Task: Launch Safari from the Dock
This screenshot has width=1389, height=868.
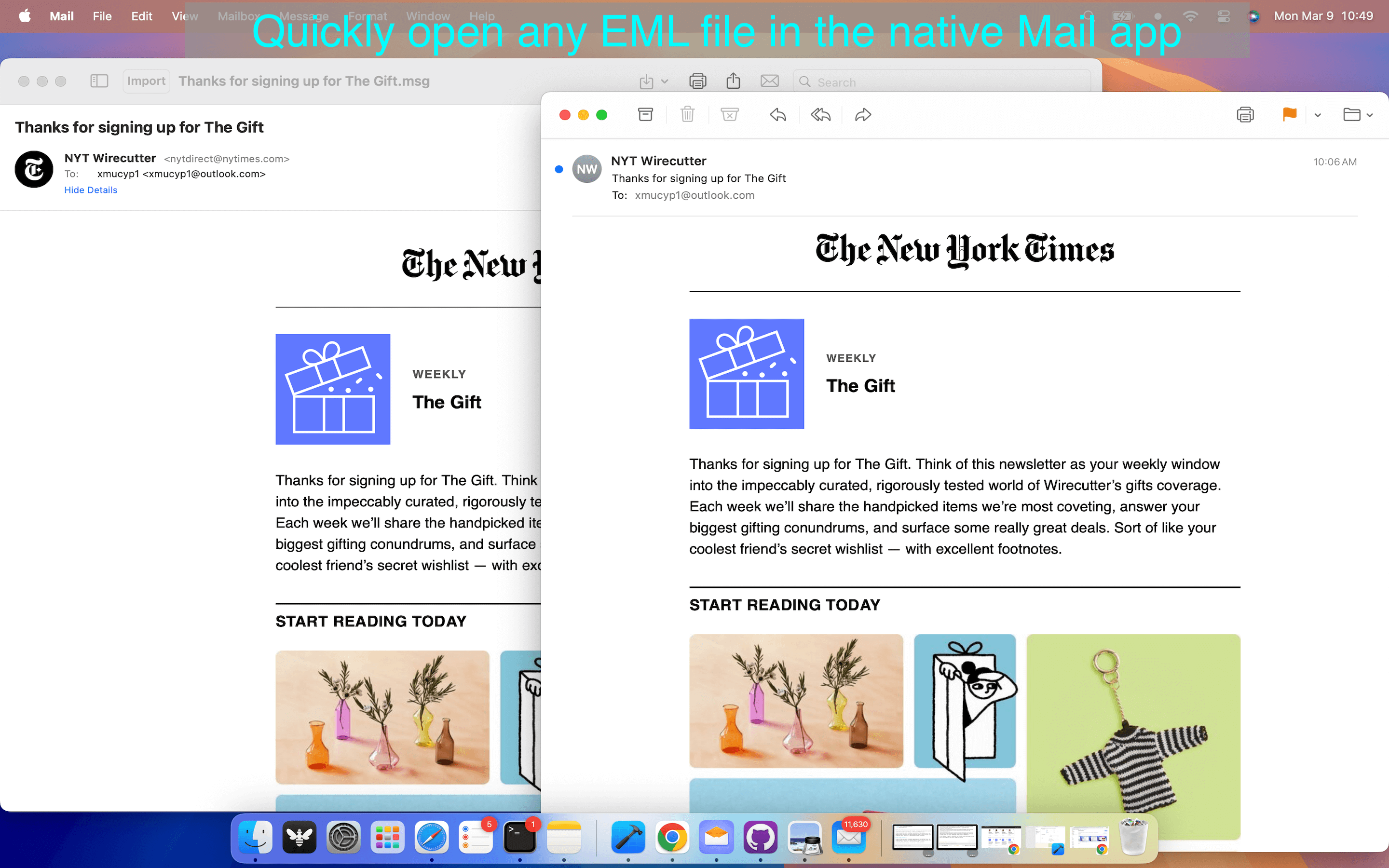Action: click(432, 838)
